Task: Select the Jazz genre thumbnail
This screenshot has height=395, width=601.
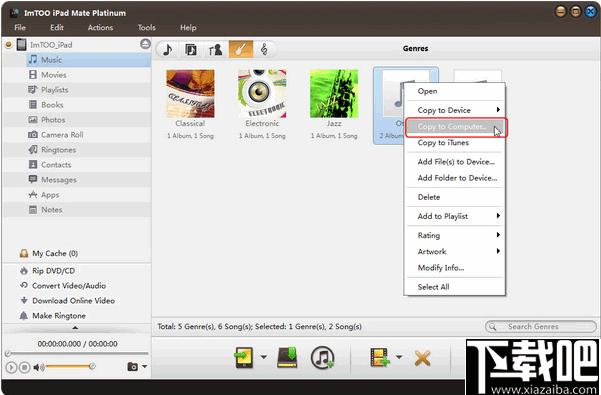Action: [x=334, y=93]
